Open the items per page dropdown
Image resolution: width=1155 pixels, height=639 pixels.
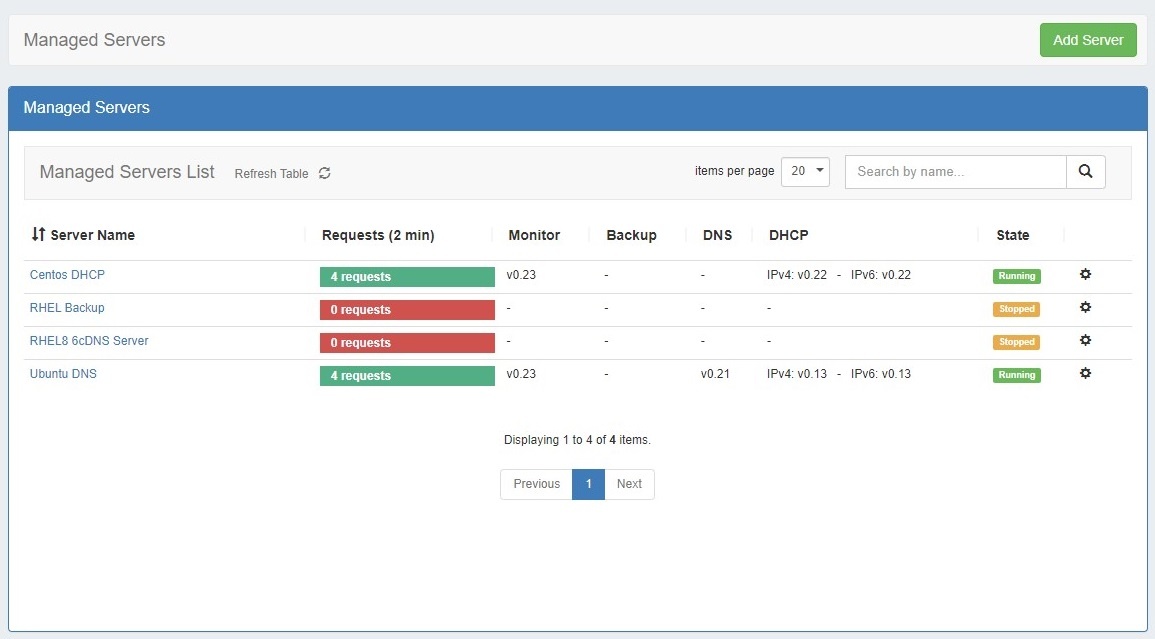point(805,171)
